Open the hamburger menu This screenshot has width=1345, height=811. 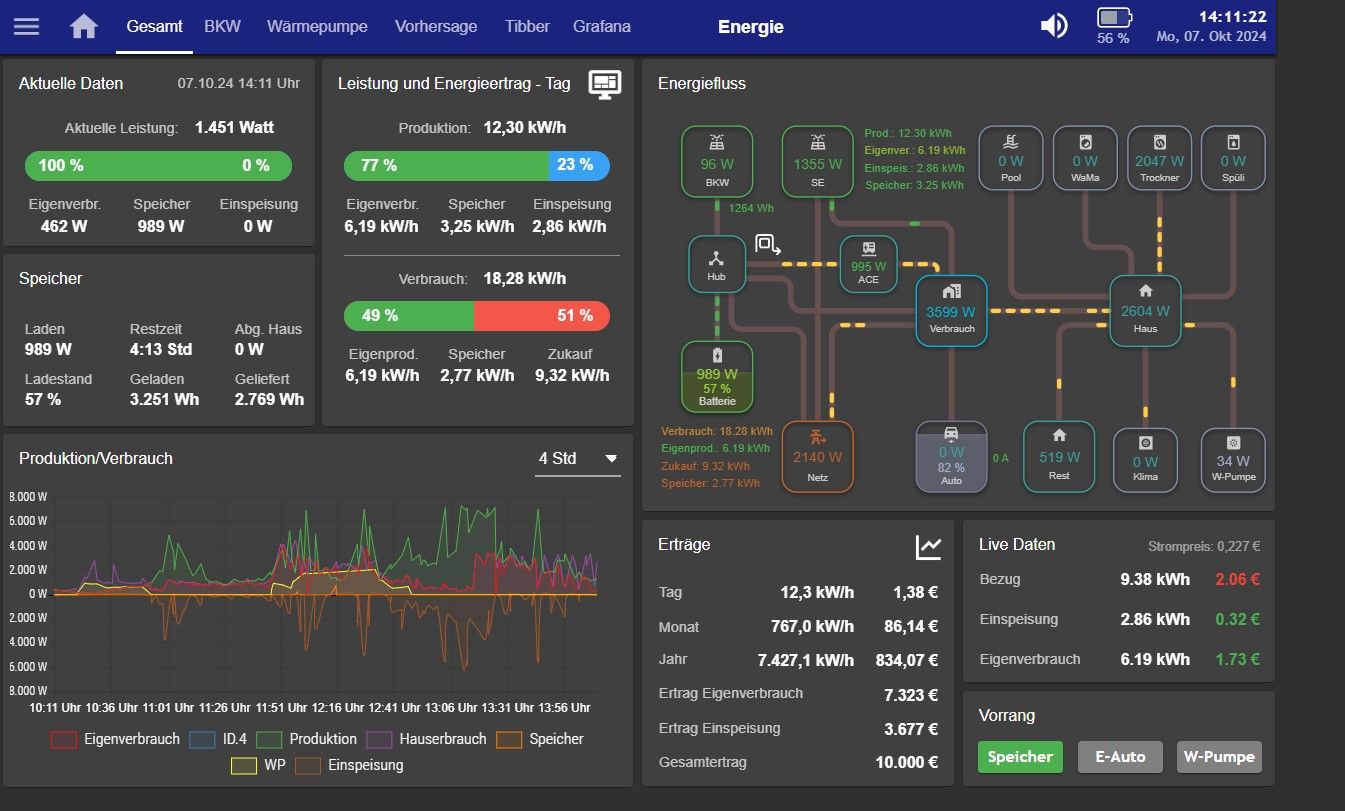pyautogui.click(x=27, y=27)
